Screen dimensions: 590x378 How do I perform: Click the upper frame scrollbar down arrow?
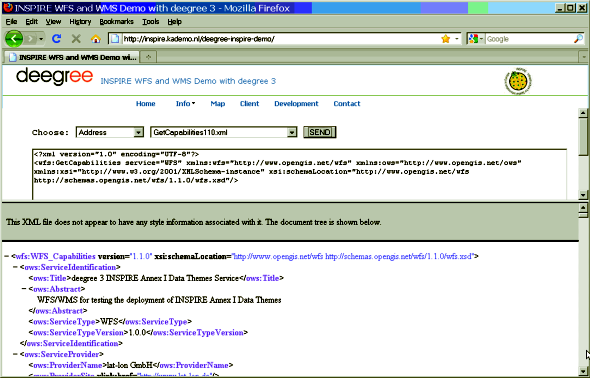click(x=584, y=195)
